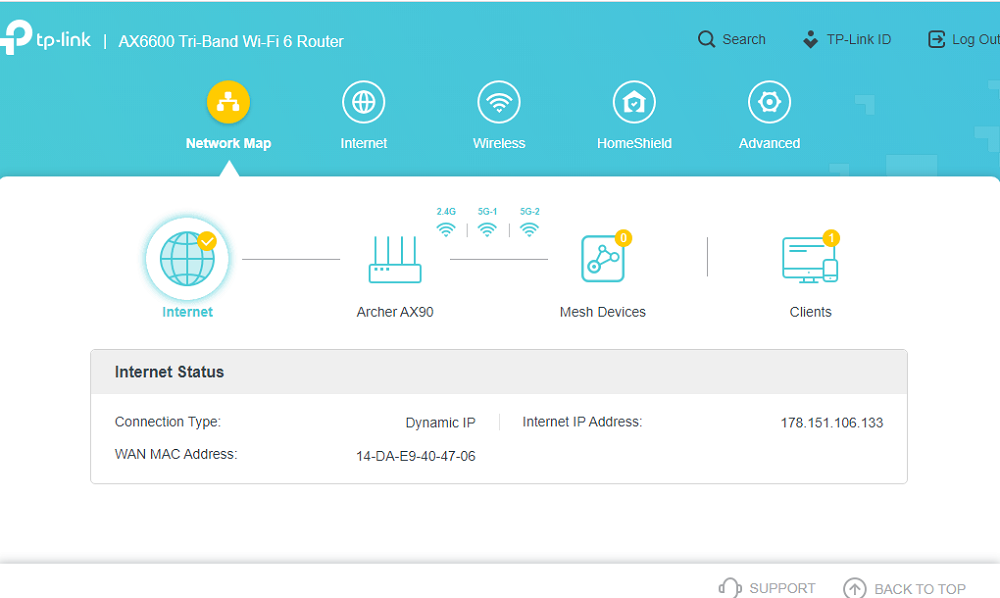Click the Internet label under globe

pos(187,312)
